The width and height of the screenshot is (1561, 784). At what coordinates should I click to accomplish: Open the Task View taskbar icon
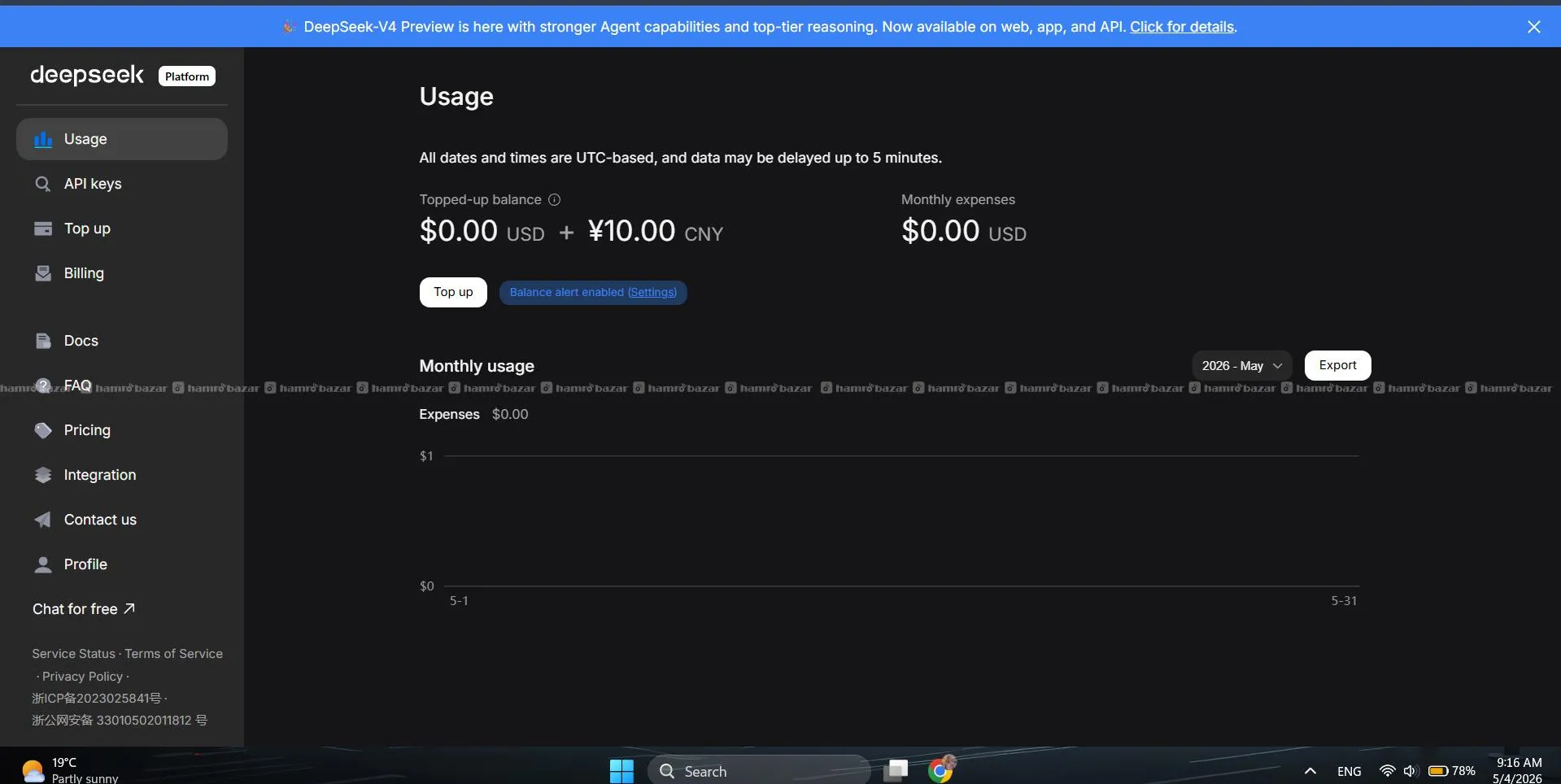click(x=896, y=770)
